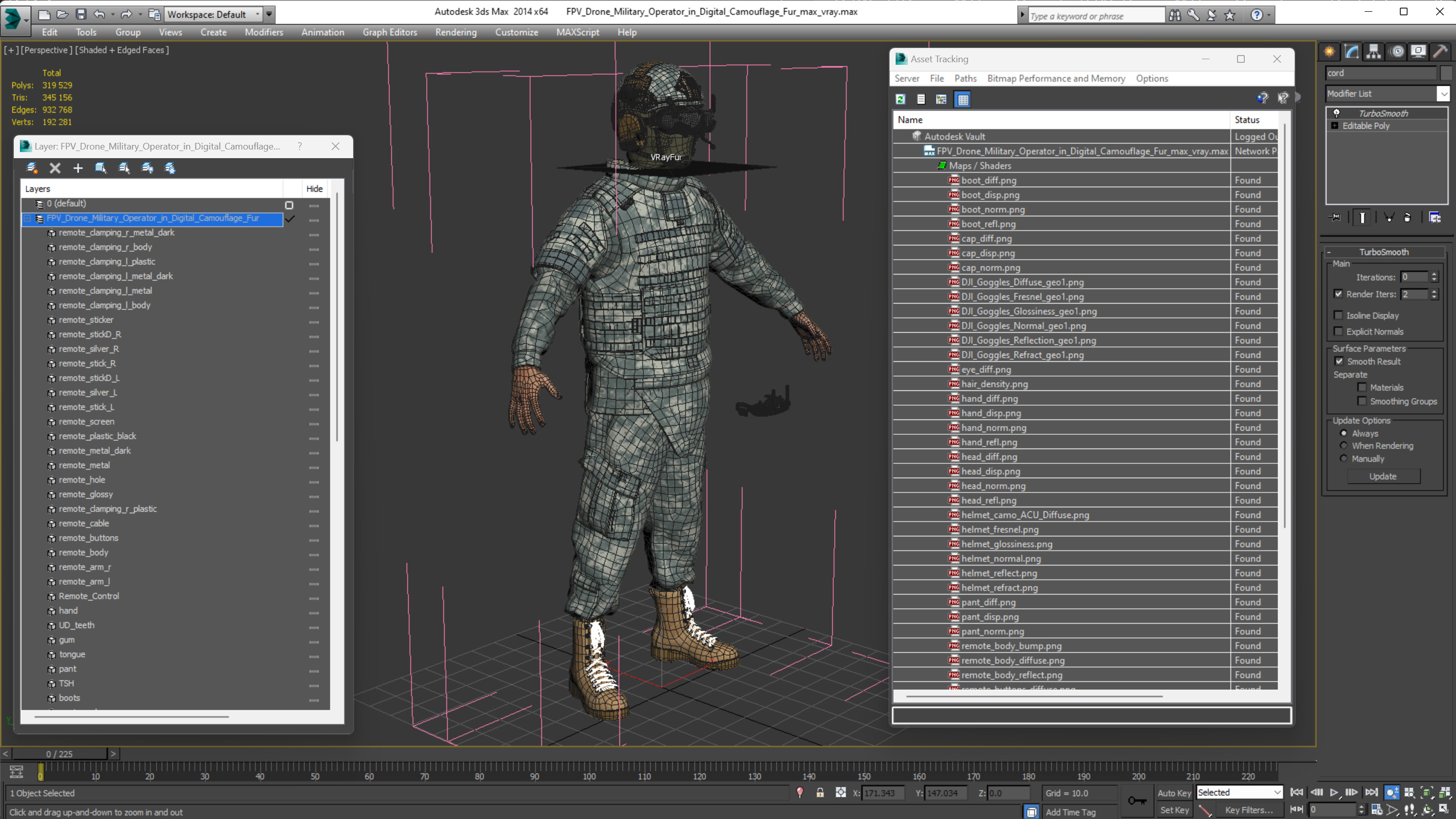Open the Motion command panel tab

click(x=1397, y=52)
